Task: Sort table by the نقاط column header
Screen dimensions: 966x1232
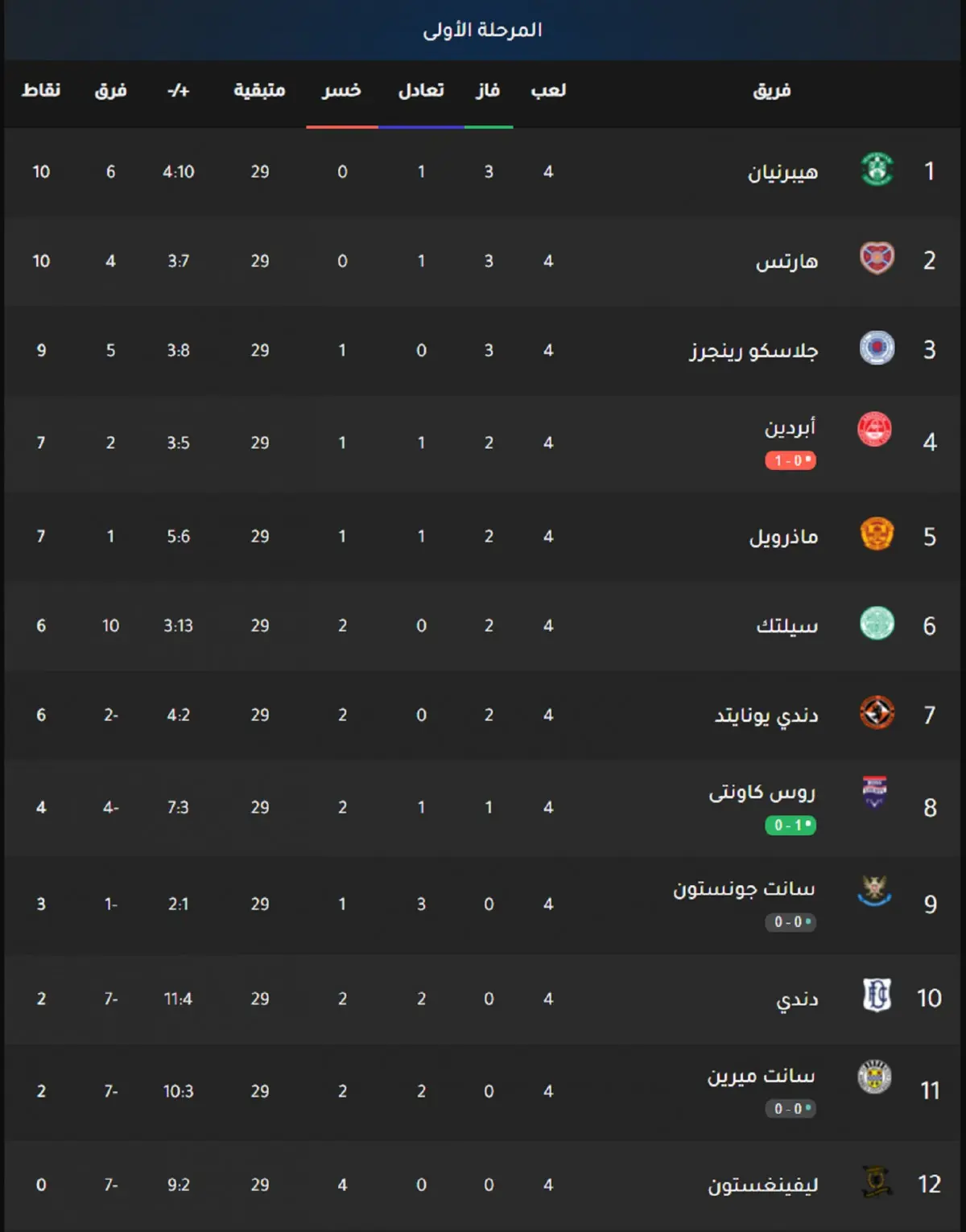Action: coord(41,90)
